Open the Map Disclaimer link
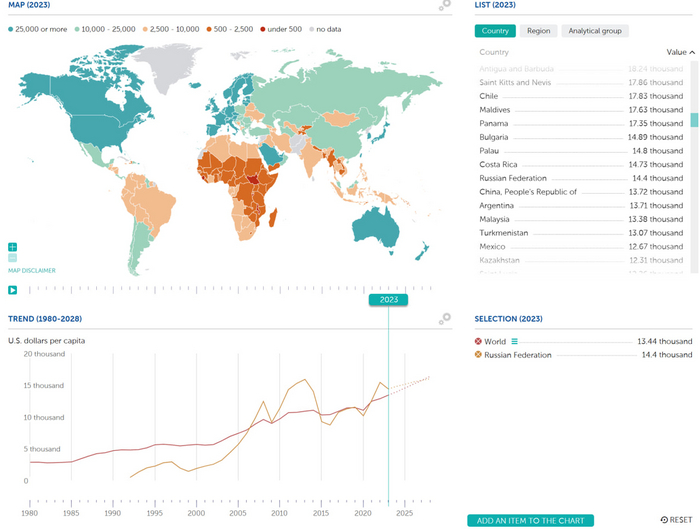700x529 pixels. [x=32, y=270]
